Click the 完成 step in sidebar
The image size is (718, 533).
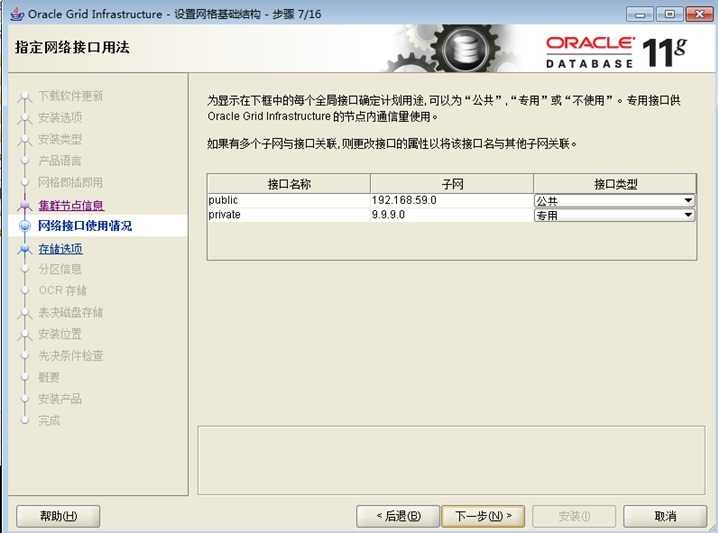pos(49,420)
